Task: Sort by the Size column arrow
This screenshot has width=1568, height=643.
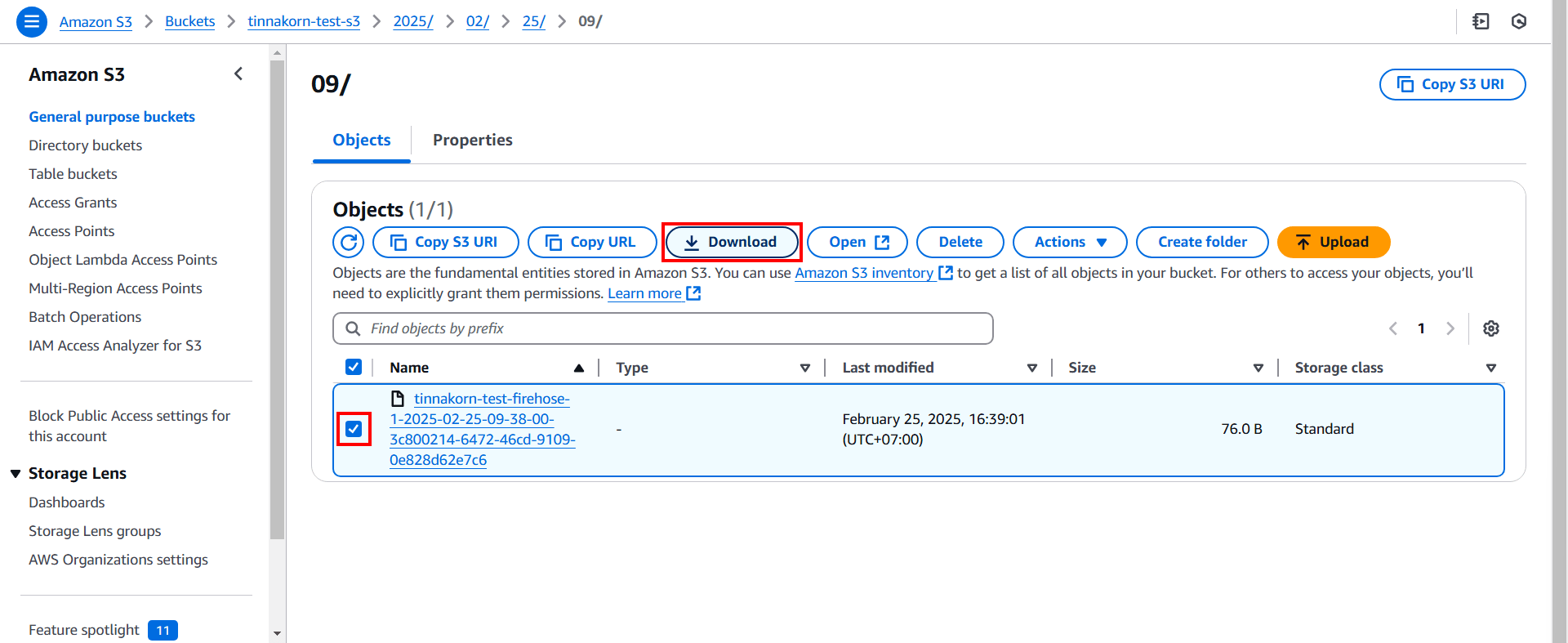Action: 1258,368
